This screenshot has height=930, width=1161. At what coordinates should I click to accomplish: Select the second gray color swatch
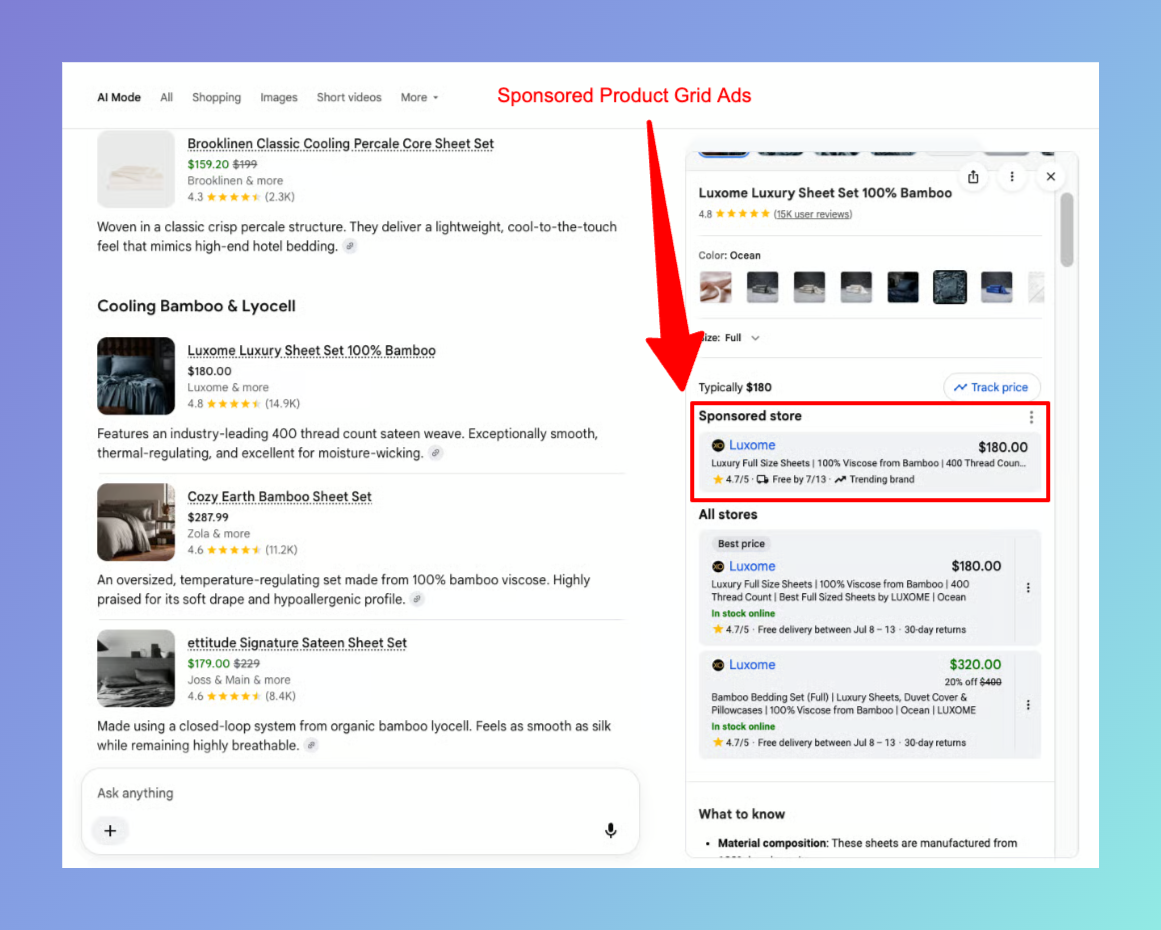[x=762, y=287]
